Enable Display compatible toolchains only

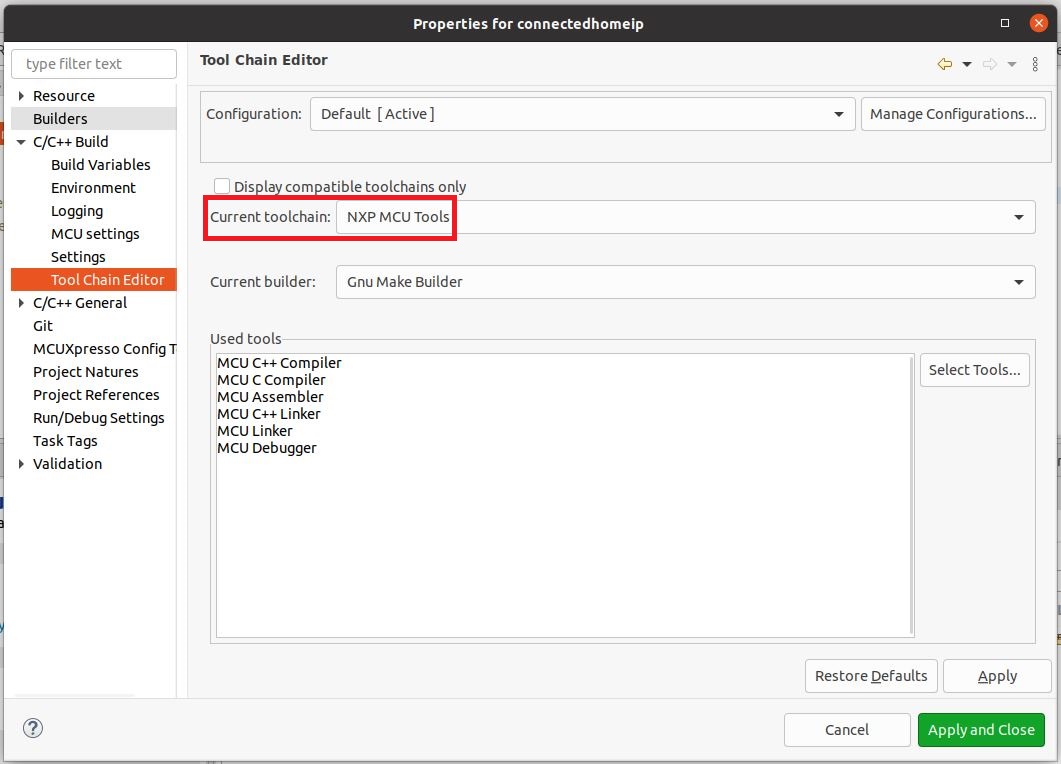tap(221, 185)
